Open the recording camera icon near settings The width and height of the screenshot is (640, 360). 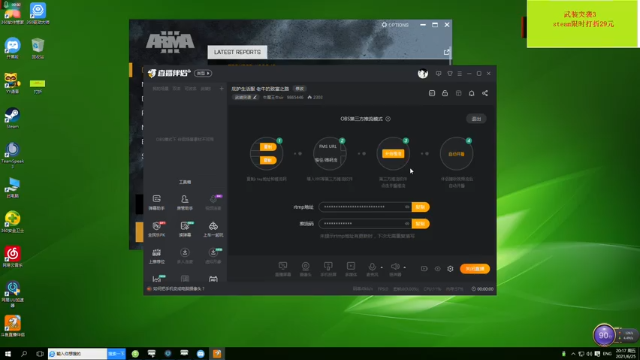[x=424, y=269]
